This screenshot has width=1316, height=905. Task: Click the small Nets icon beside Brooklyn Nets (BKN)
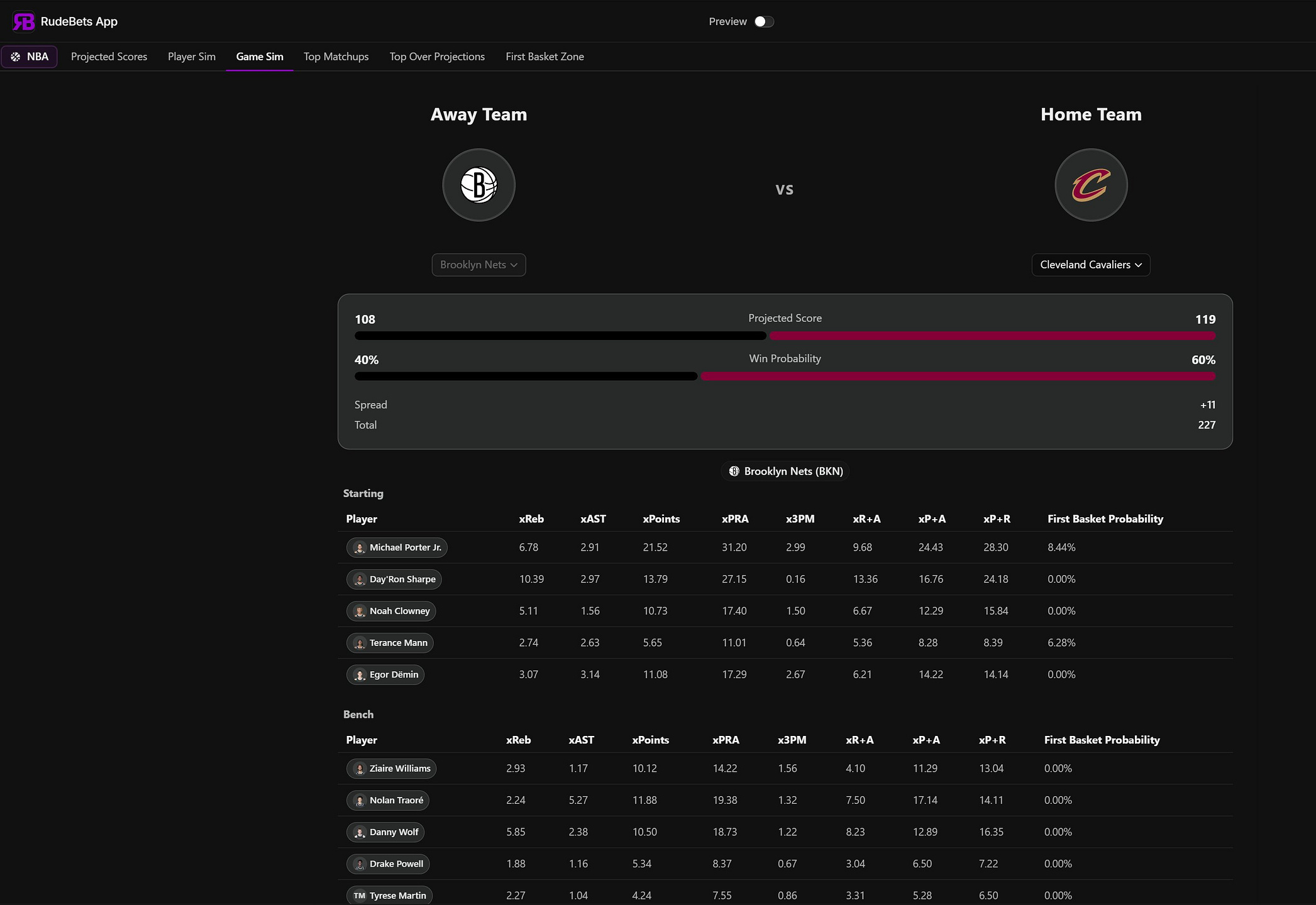click(734, 471)
